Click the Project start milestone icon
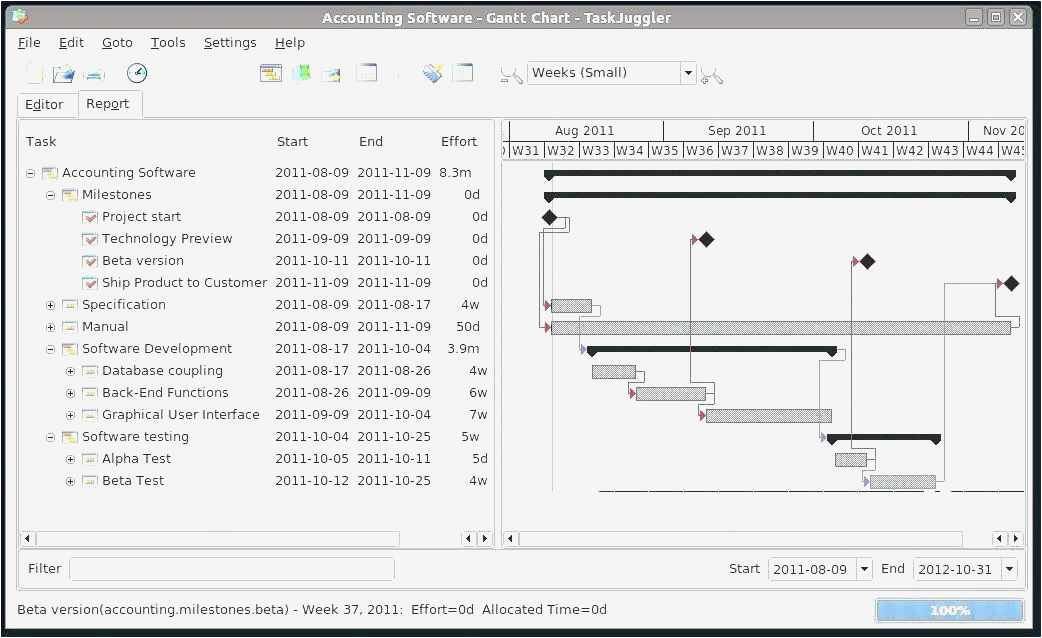Screen dimensions: 1042x638 click(x=90, y=217)
